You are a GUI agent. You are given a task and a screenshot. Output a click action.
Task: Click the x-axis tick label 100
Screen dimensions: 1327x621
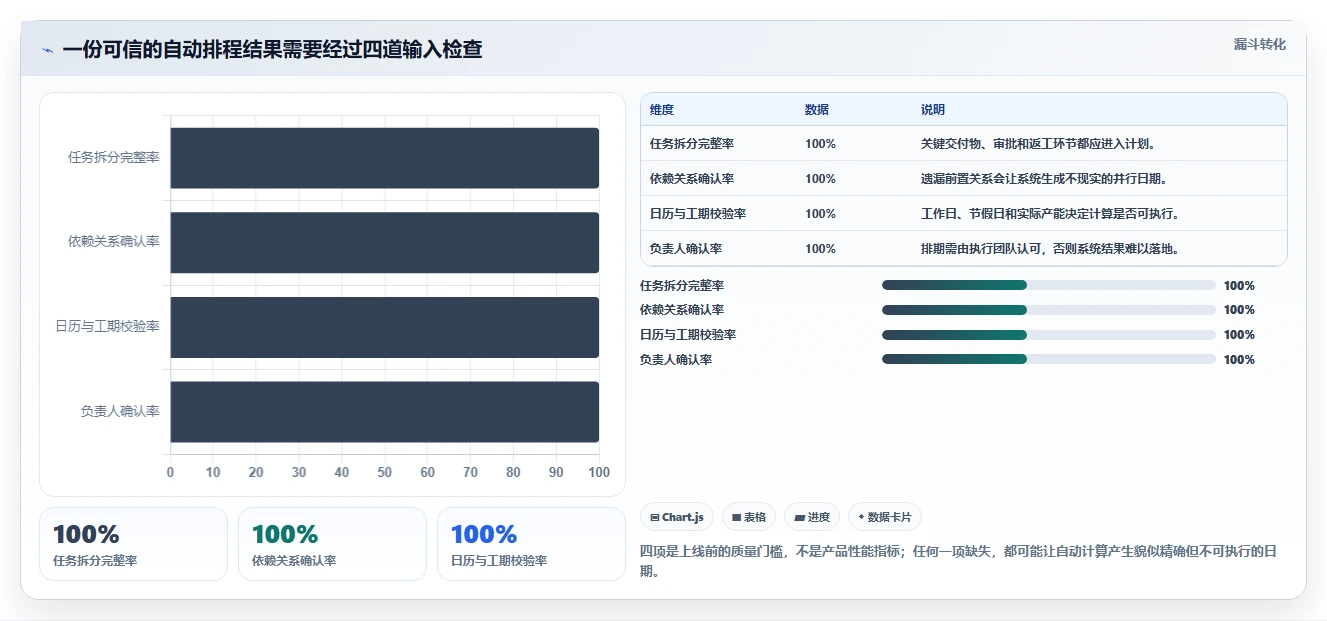click(x=599, y=472)
